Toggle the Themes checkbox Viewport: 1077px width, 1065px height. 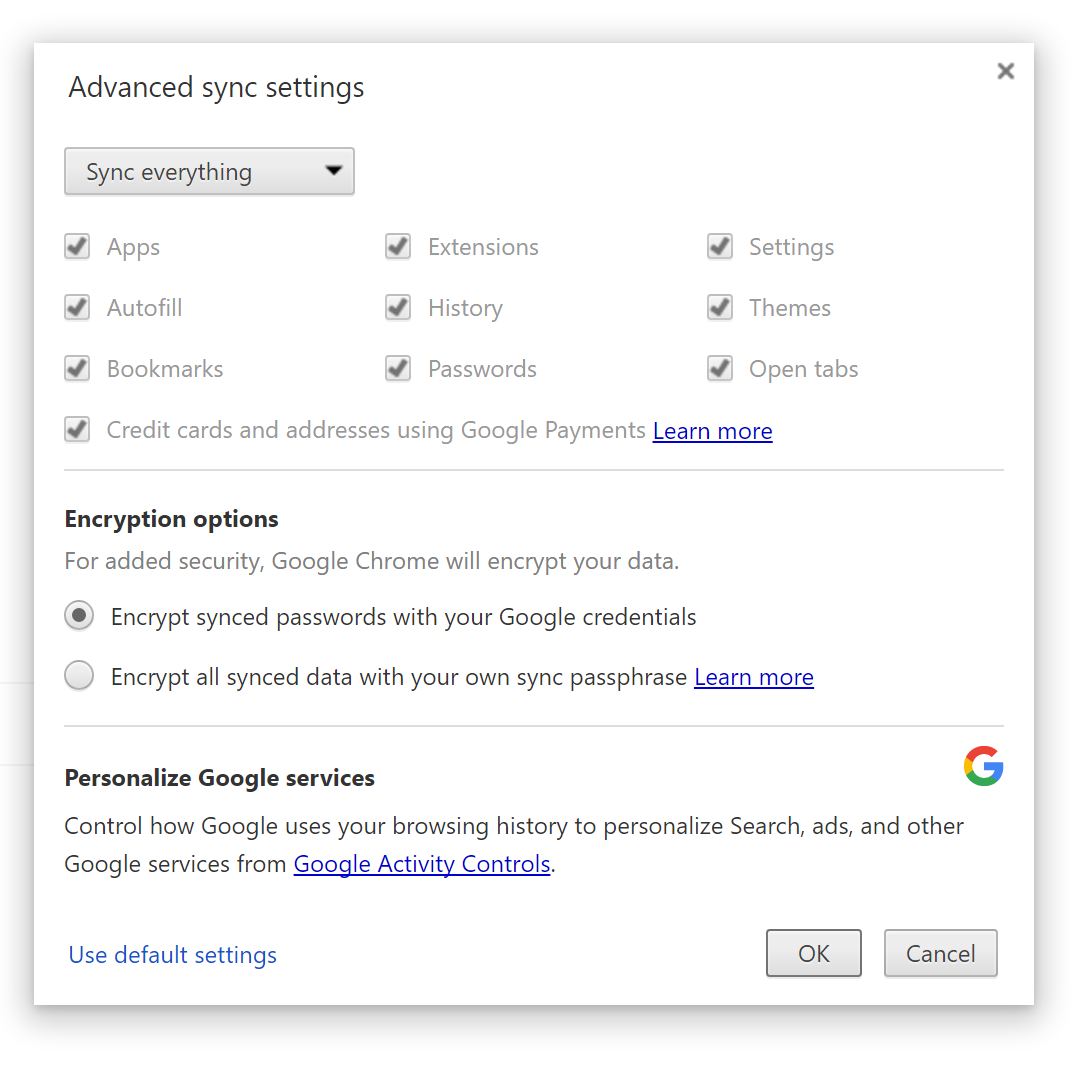tap(720, 308)
